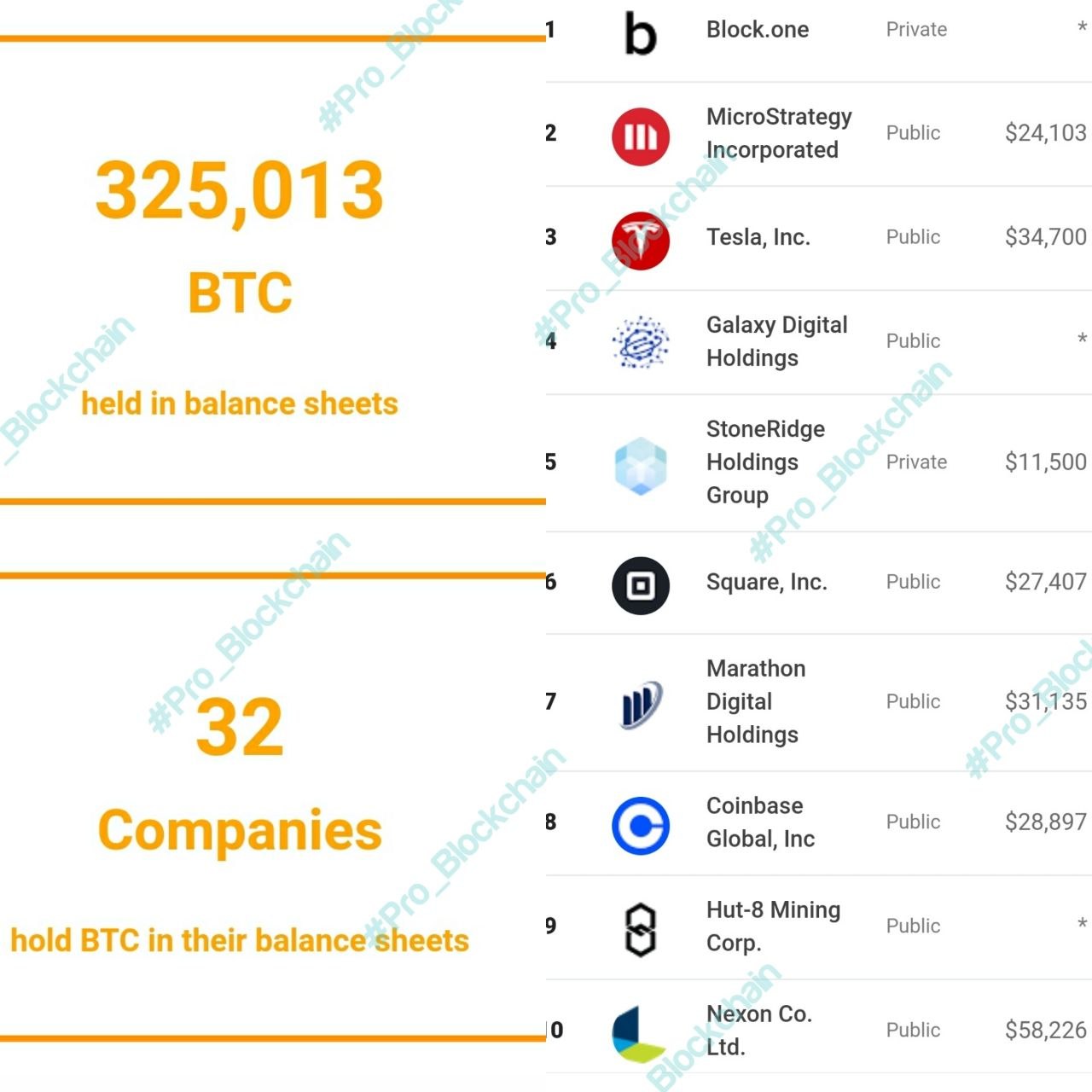Image resolution: width=1092 pixels, height=1092 pixels.
Task: Select the Galaxy Digital Holdings logo
Action: 641,342
